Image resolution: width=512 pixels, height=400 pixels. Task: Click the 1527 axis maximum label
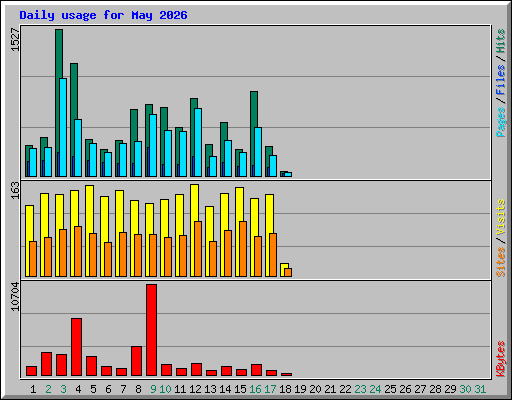15,40
